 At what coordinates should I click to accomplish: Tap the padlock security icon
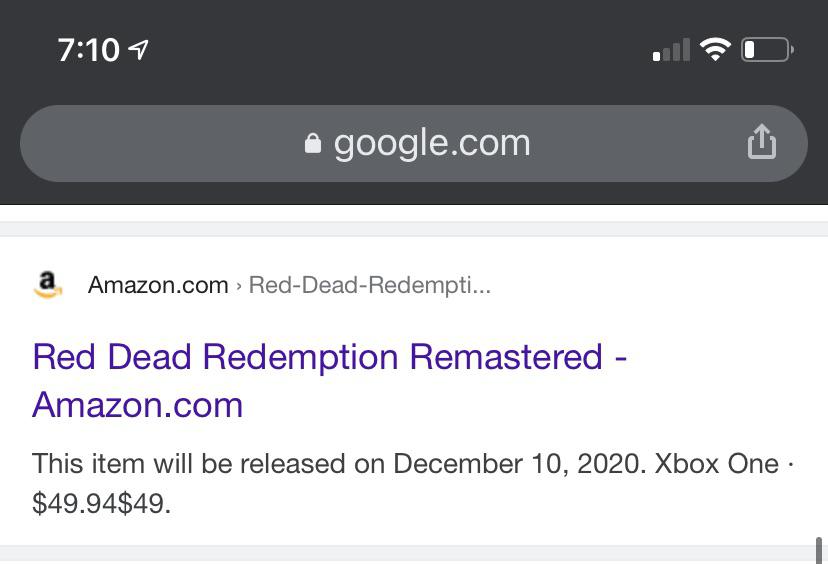pyautogui.click(x=313, y=144)
